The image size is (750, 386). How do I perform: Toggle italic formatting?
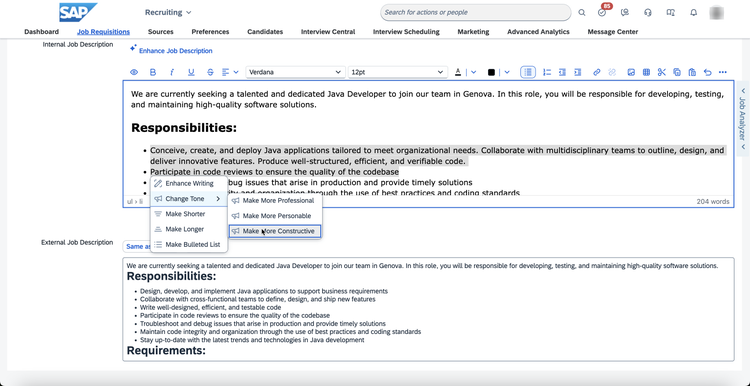(x=172, y=72)
